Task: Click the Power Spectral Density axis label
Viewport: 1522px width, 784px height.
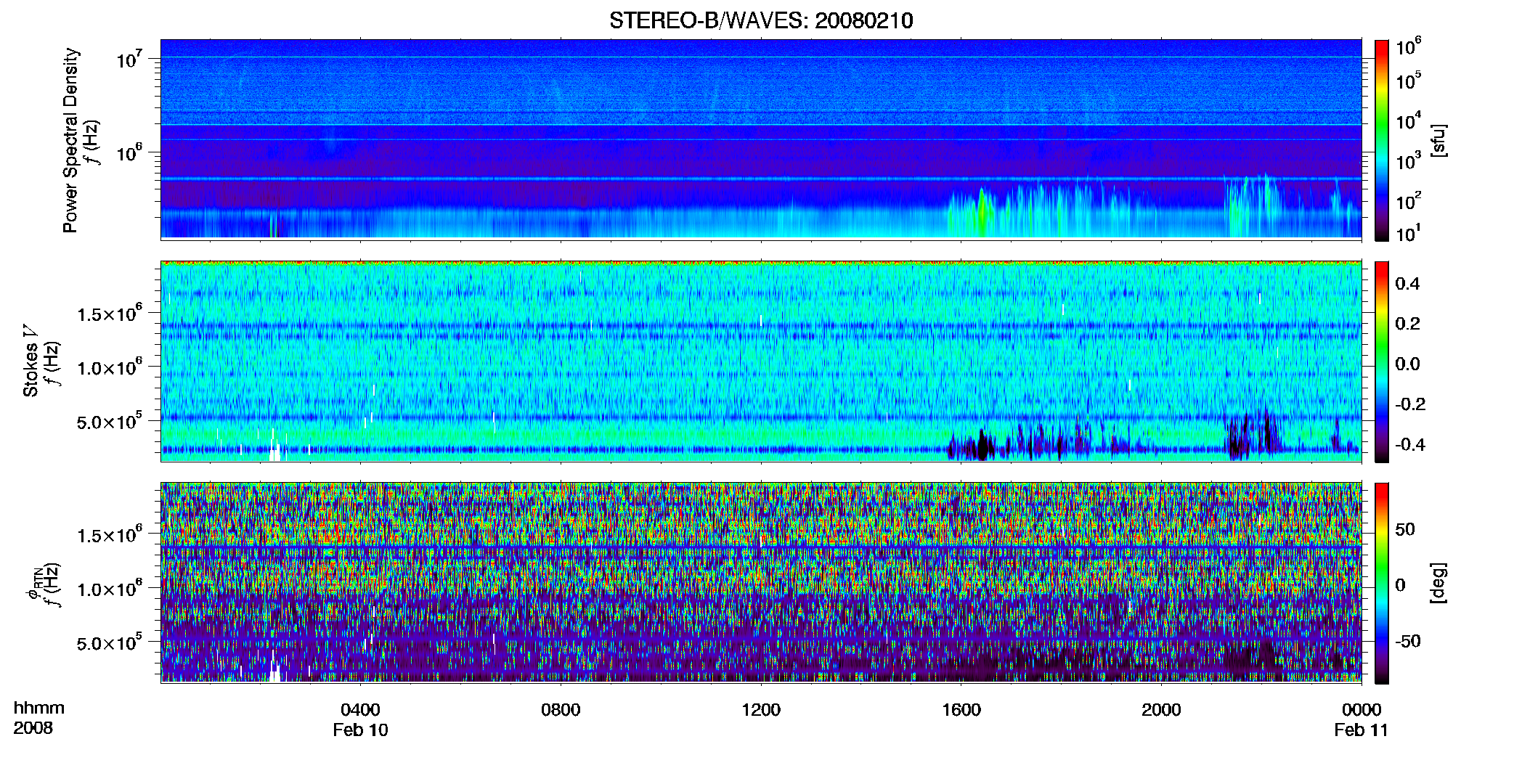Action: click(70, 140)
